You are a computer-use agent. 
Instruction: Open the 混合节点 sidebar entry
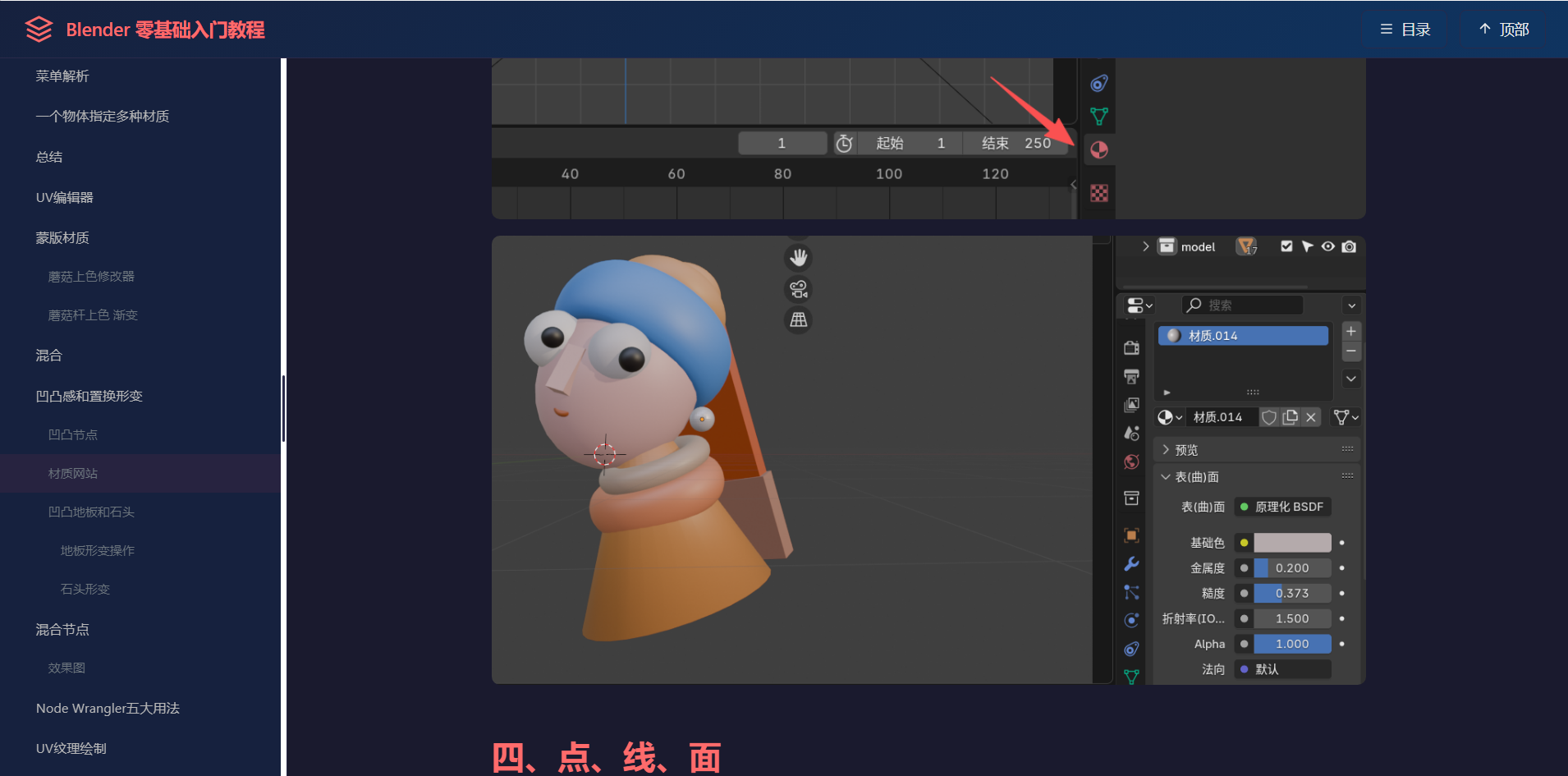62,630
